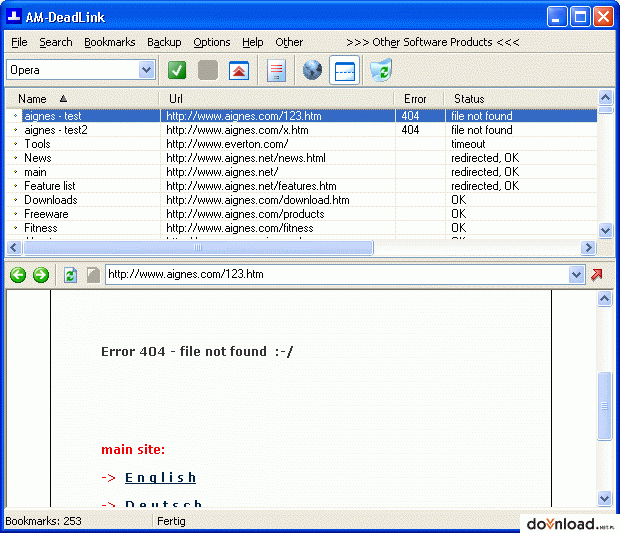Click Other Software Products link
Viewport: 620px width, 533px height.
pyautogui.click(x=433, y=42)
